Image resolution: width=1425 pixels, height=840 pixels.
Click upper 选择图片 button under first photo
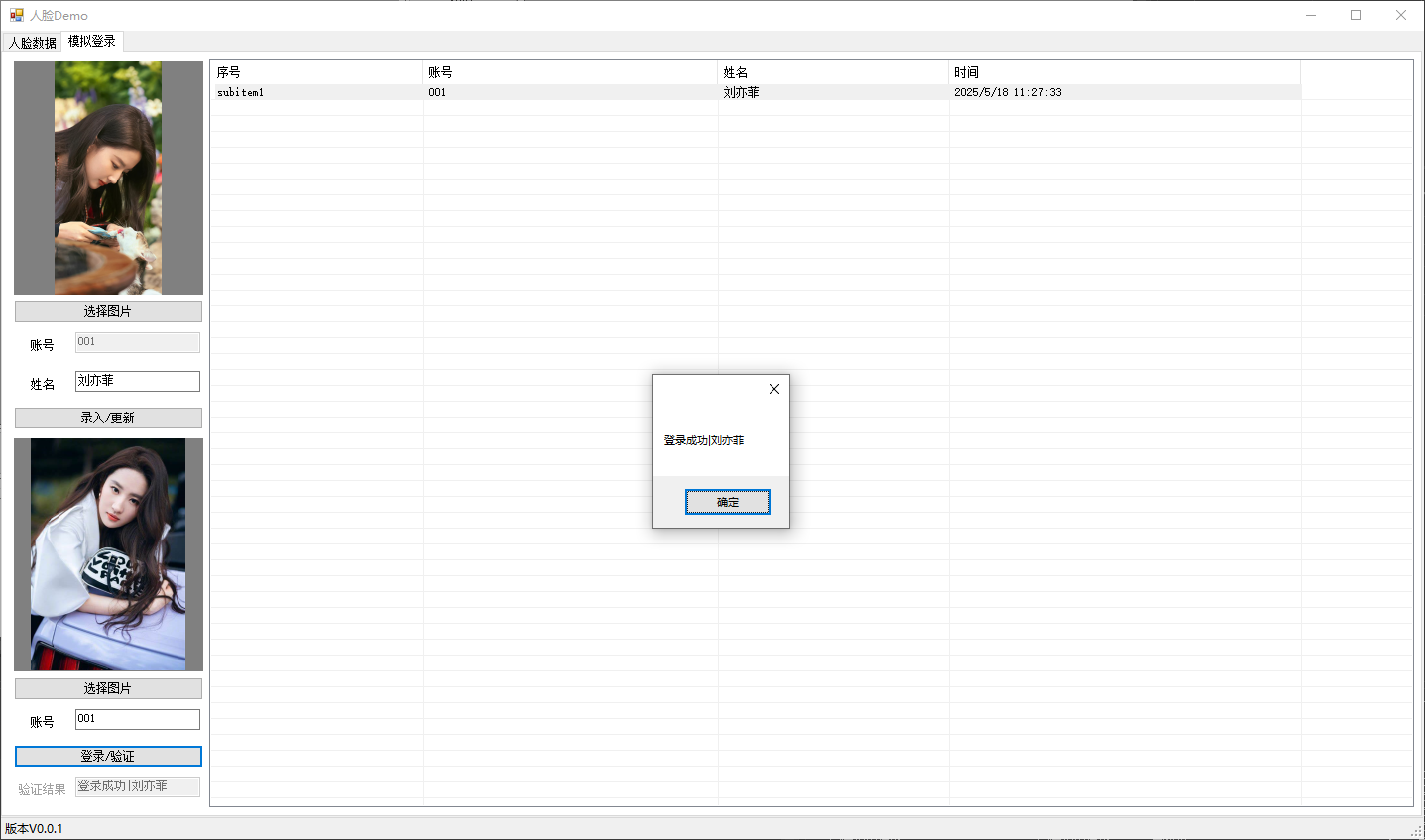click(x=108, y=311)
